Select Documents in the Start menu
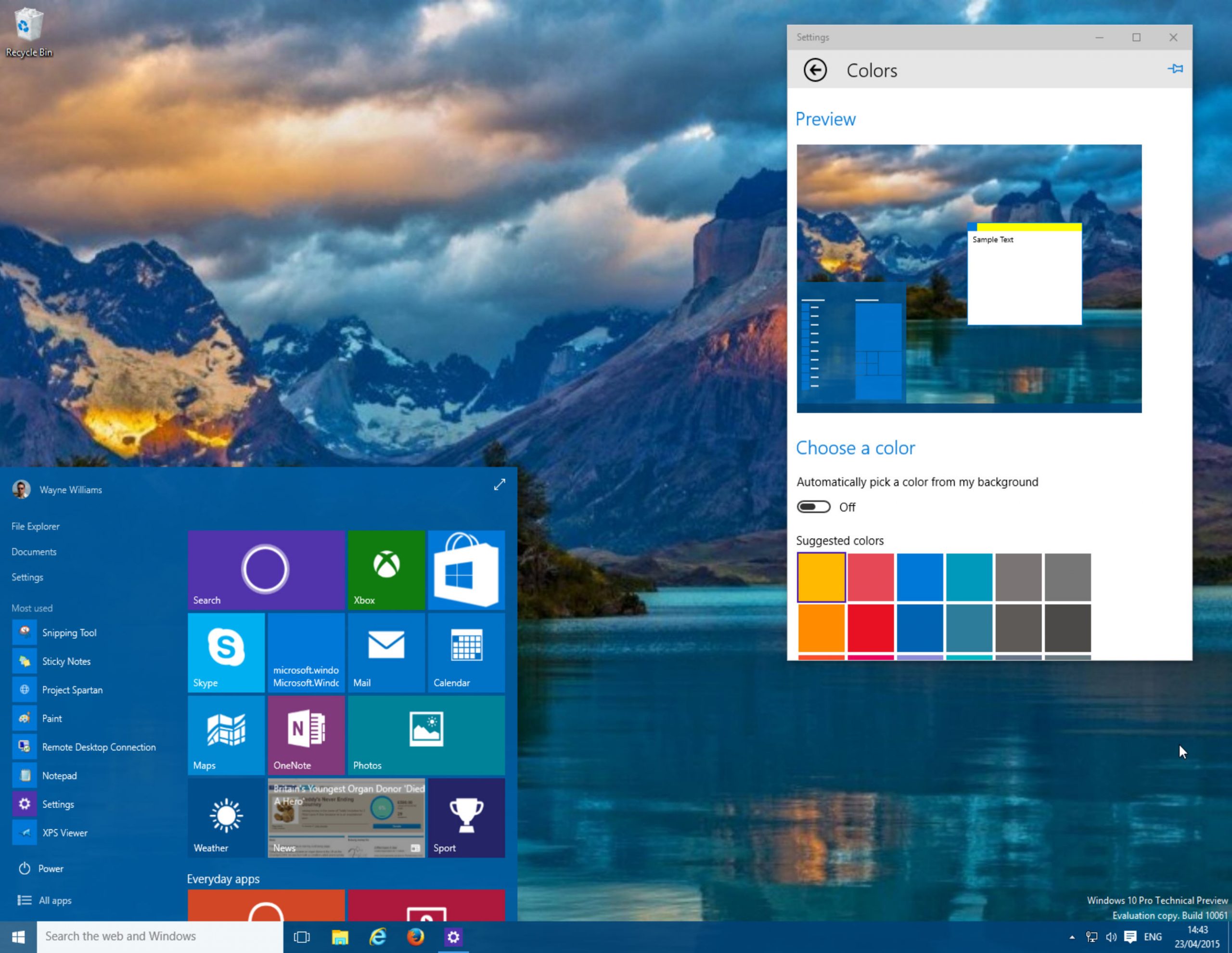Image resolution: width=1232 pixels, height=953 pixels. [34, 551]
